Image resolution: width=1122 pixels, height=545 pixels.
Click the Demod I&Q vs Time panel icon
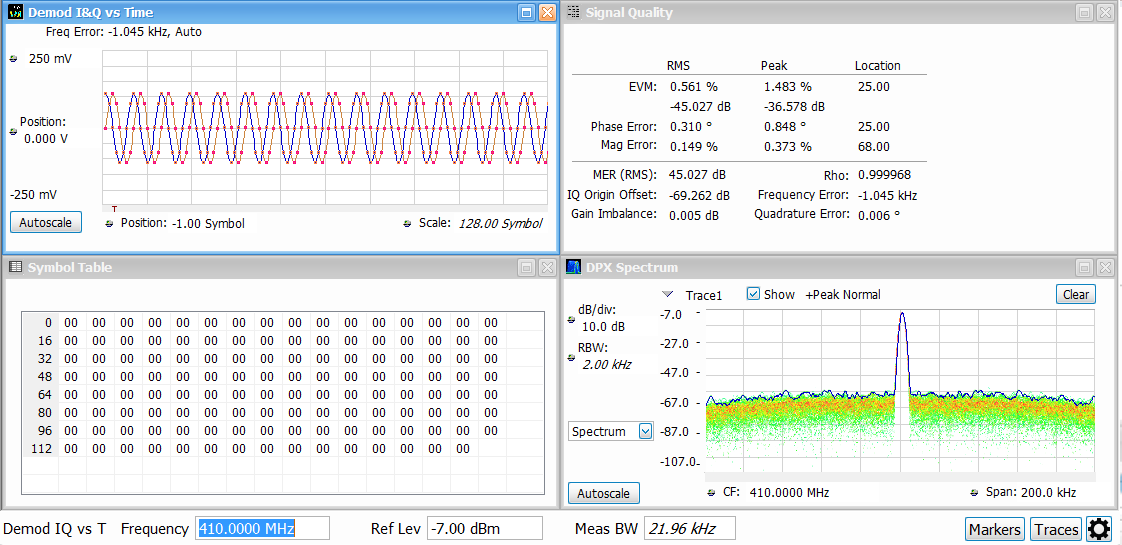14,13
